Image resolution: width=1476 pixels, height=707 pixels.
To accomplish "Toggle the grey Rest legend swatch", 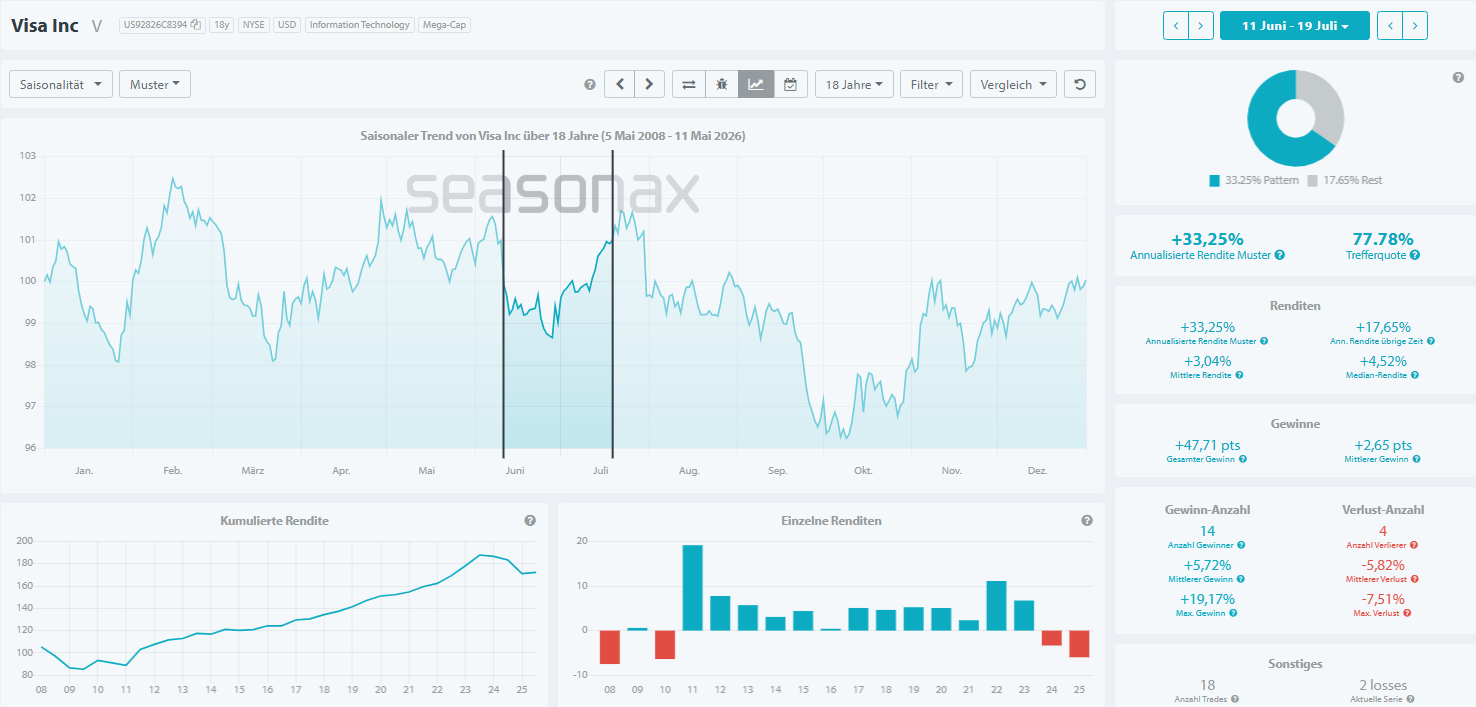I will [x=1312, y=181].
